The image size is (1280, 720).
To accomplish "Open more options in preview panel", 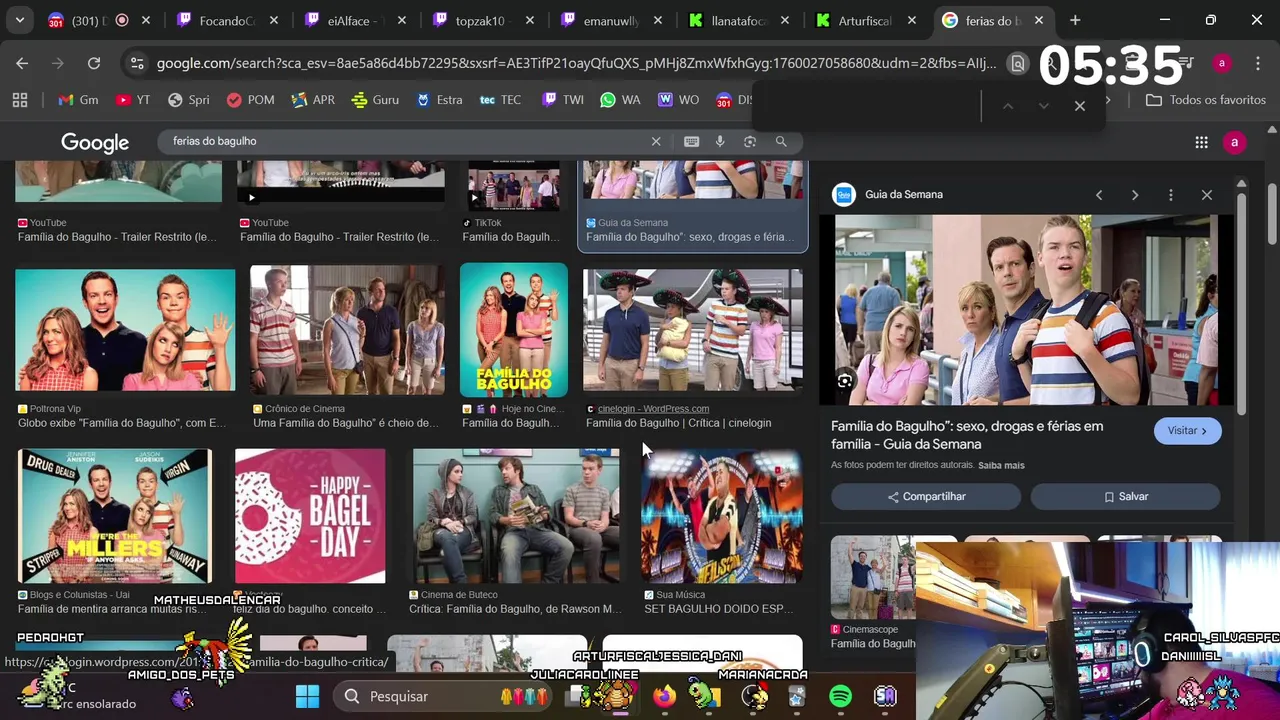I will [x=1171, y=195].
